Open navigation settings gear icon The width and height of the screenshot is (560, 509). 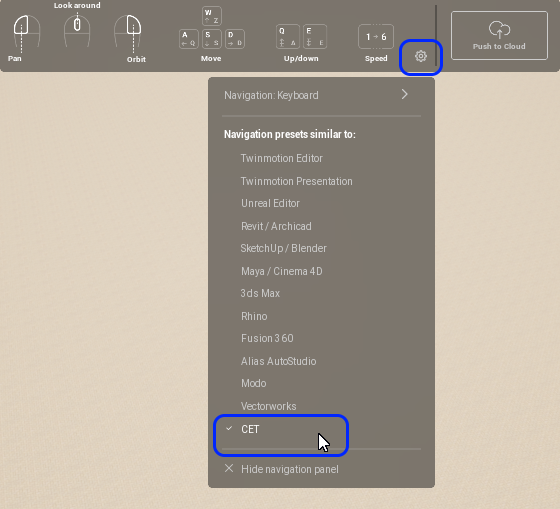(x=421, y=56)
